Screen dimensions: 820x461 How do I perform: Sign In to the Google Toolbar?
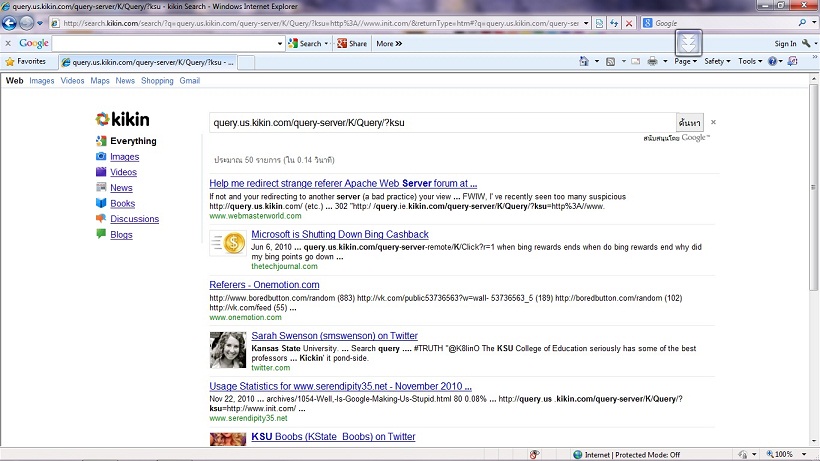coord(785,44)
